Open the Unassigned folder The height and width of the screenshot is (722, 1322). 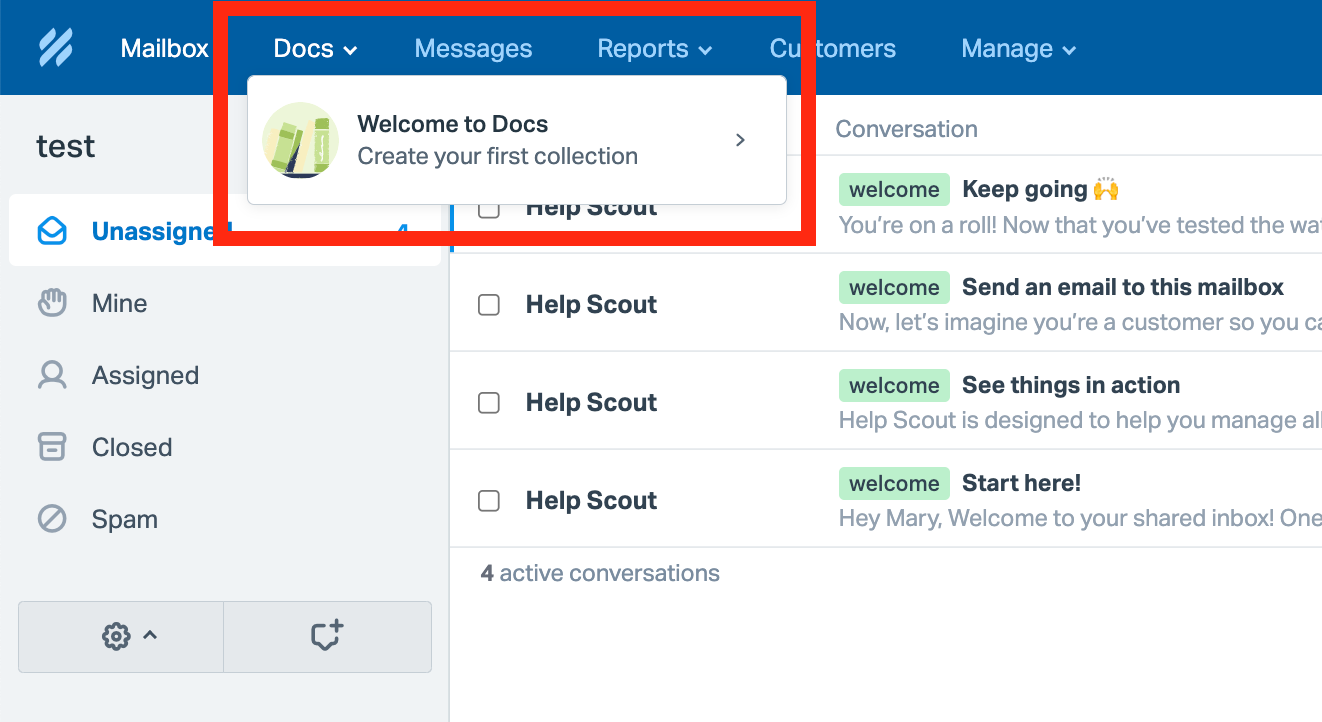coord(225,231)
